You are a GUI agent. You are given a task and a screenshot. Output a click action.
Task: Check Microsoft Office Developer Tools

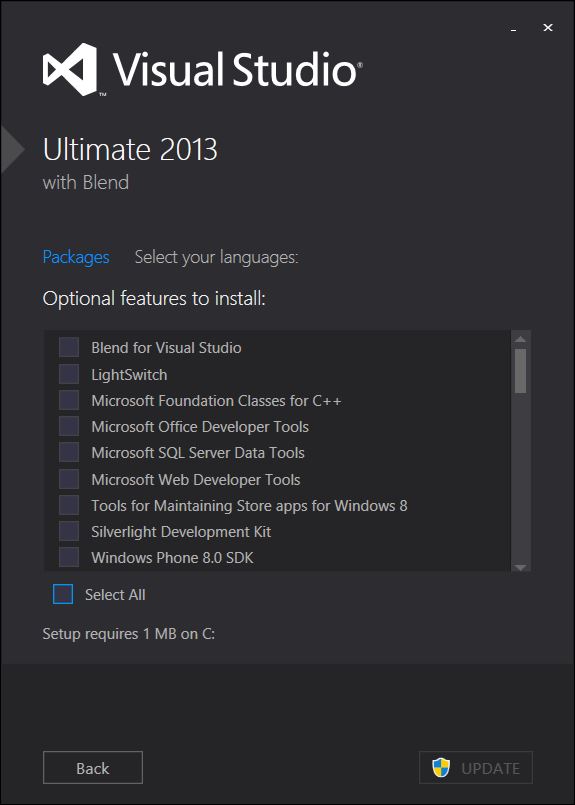(x=69, y=426)
